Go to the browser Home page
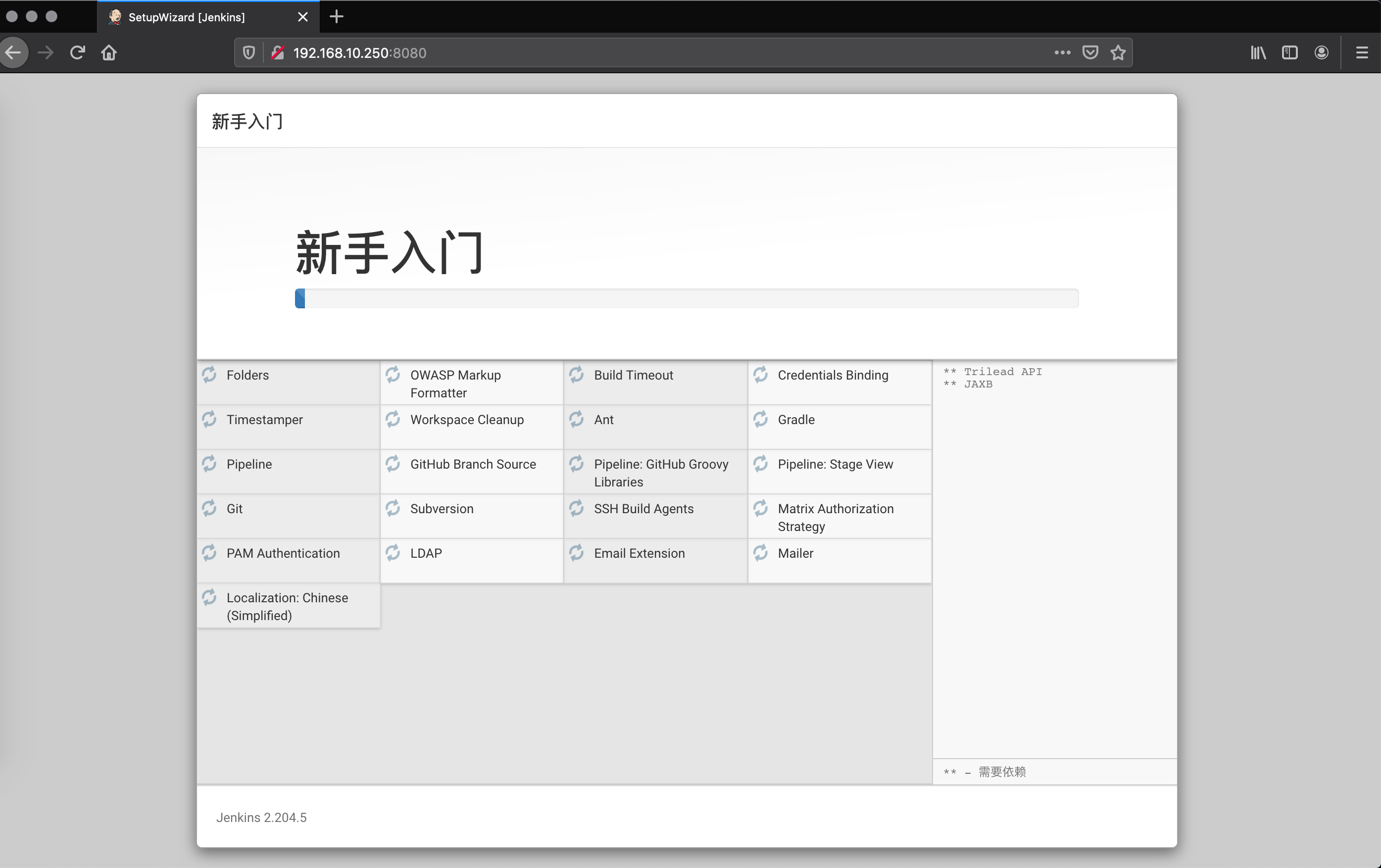1381x868 pixels. (109, 53)
